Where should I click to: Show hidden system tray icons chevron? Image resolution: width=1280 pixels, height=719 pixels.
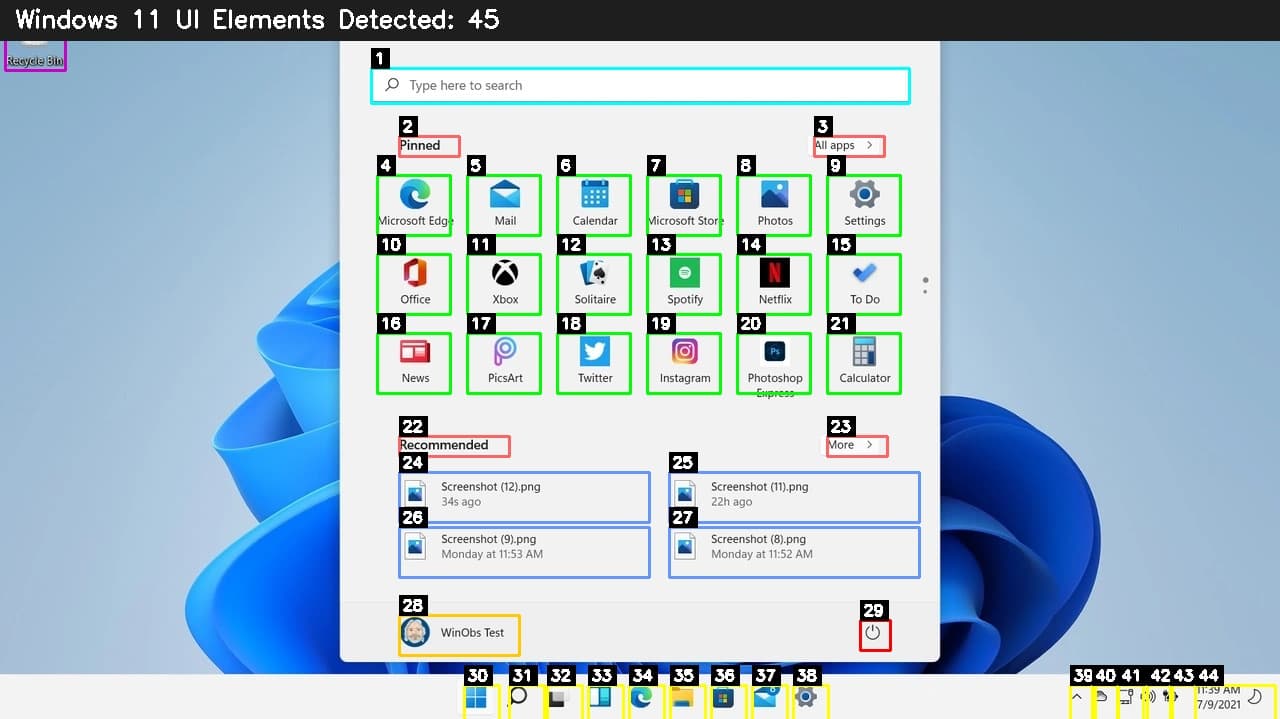(1077, 697)
